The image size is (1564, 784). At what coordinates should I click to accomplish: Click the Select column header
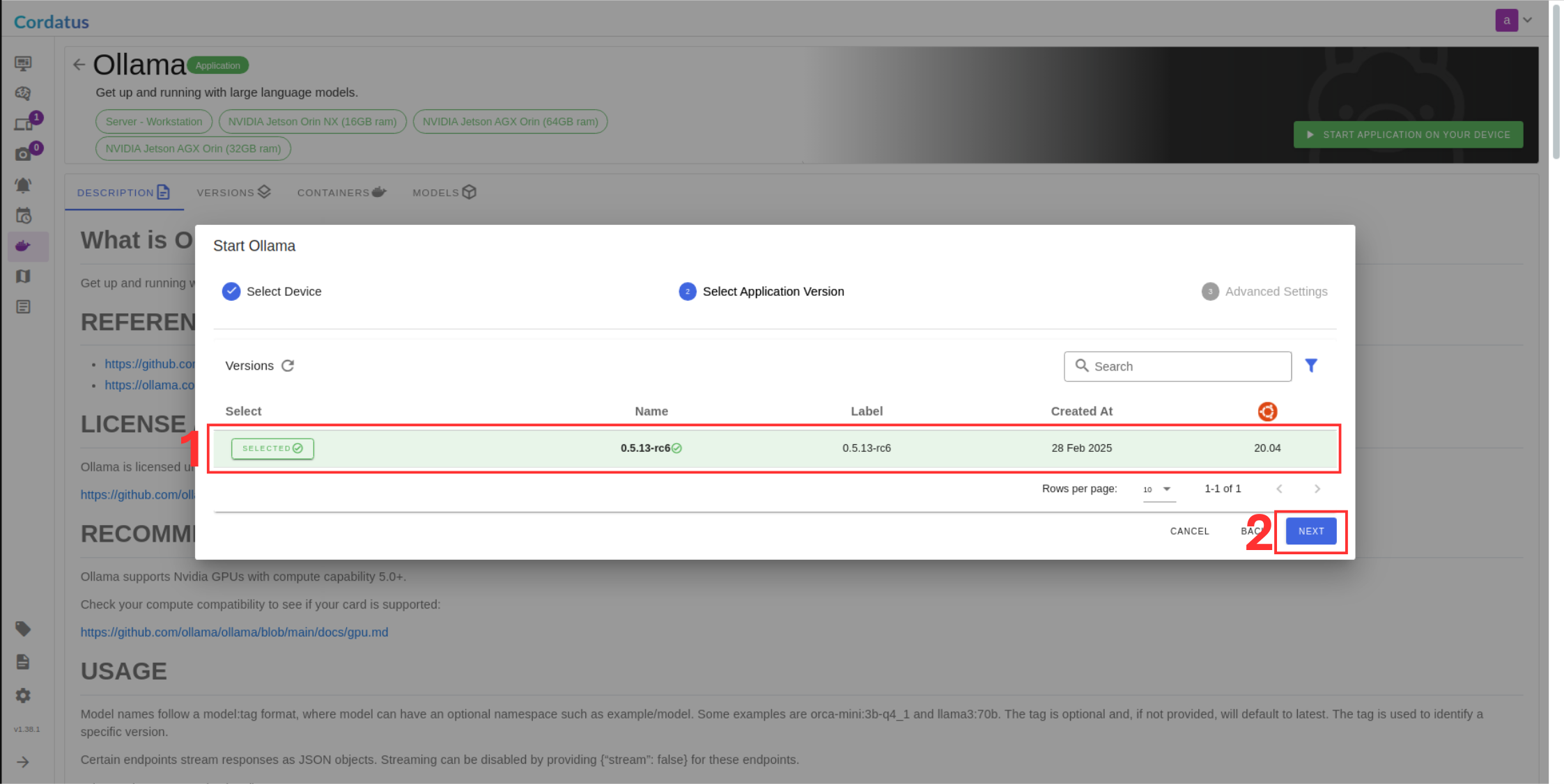point(243,411)
